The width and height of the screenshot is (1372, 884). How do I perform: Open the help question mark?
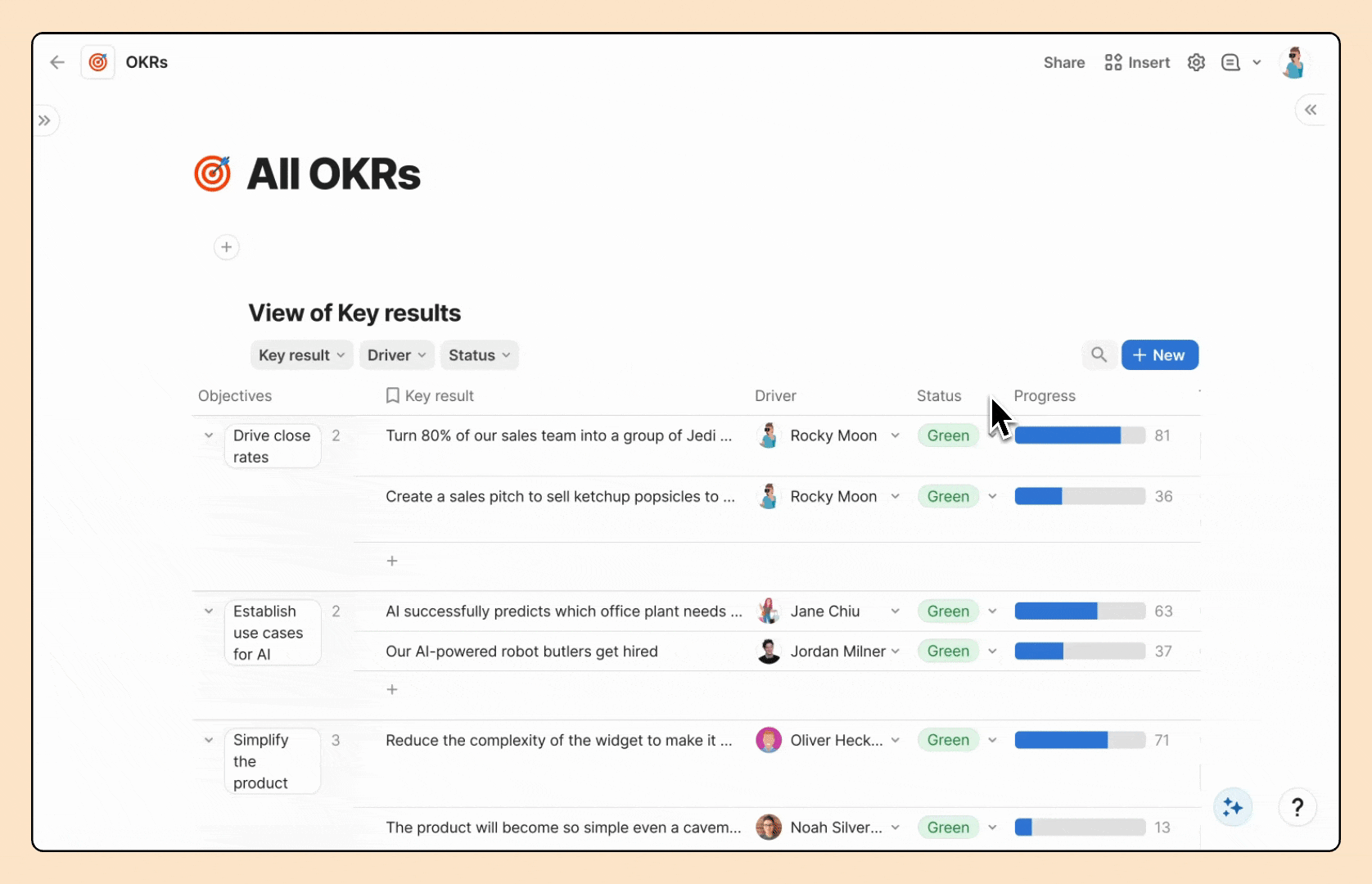click(x=1297, y=808)
